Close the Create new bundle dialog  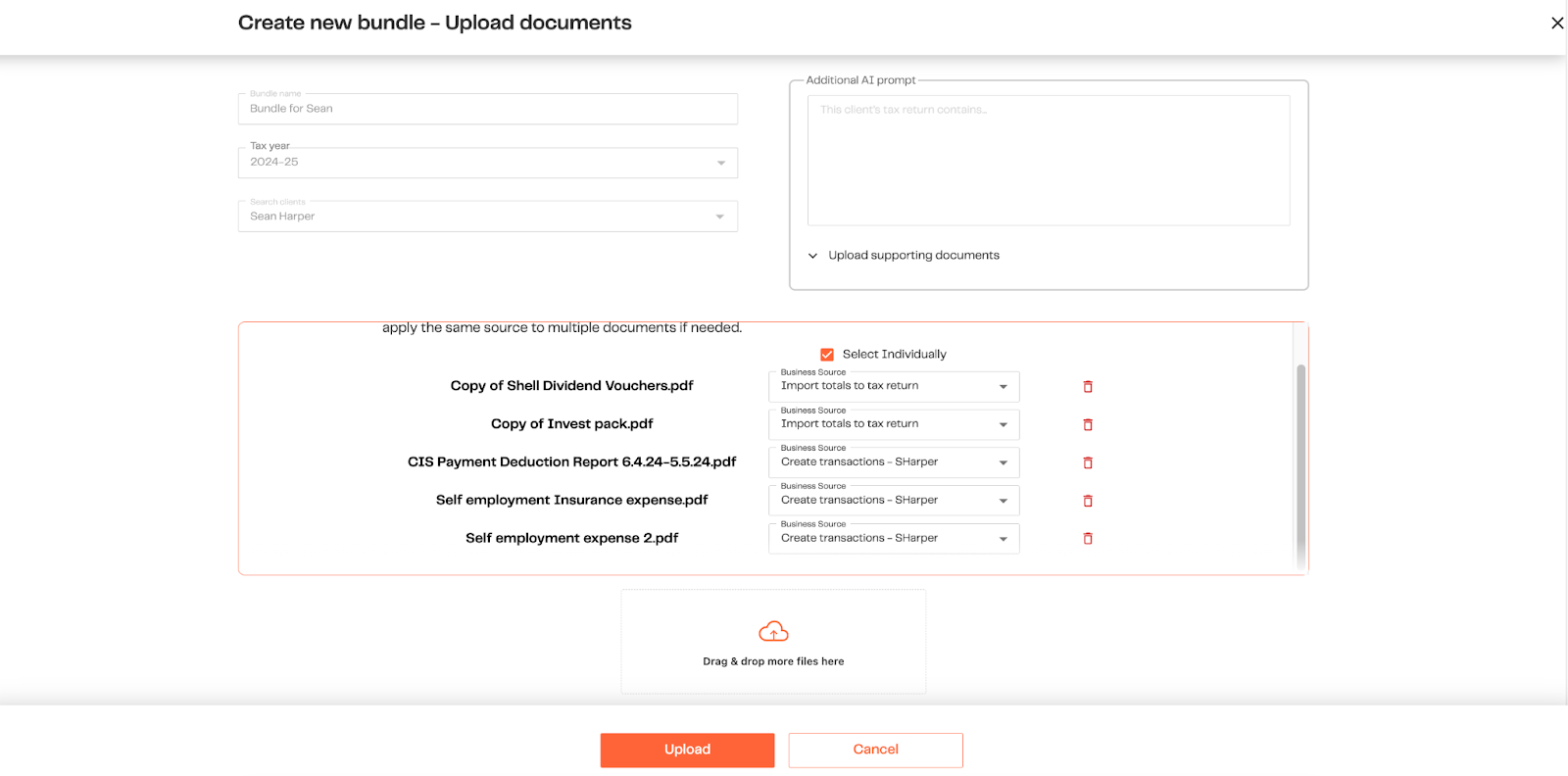pos(1557,23)
